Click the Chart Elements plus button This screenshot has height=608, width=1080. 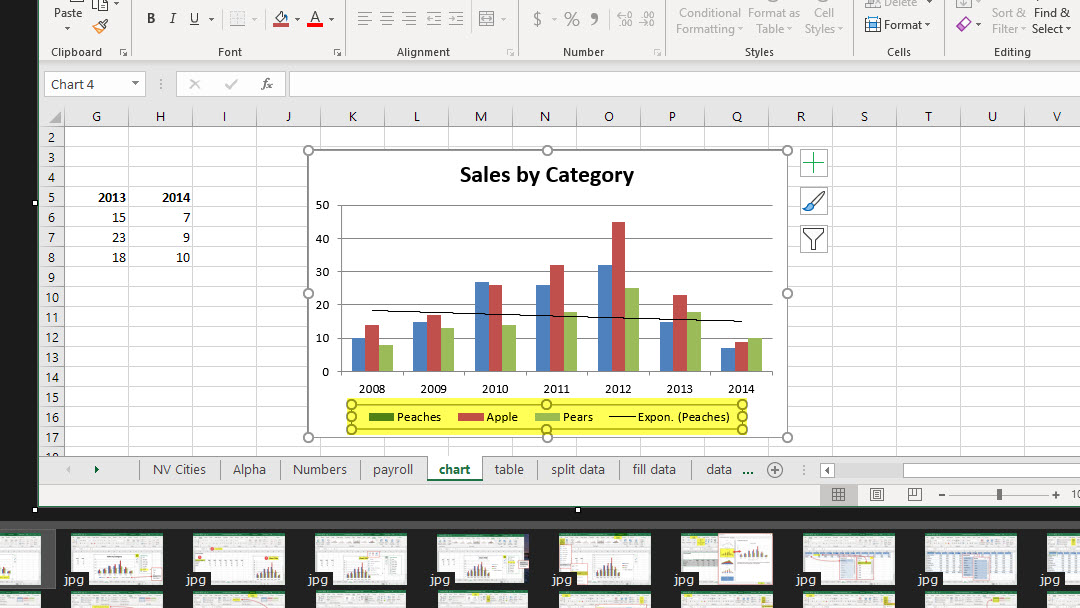click(x=814, y=163)
